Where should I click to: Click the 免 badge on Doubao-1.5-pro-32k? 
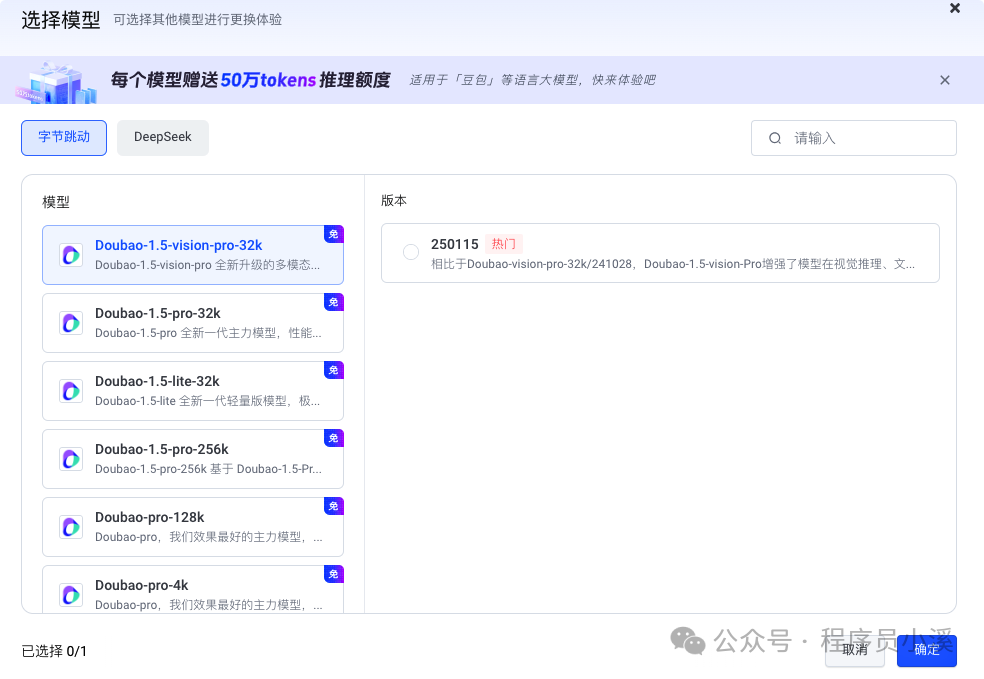333,302
